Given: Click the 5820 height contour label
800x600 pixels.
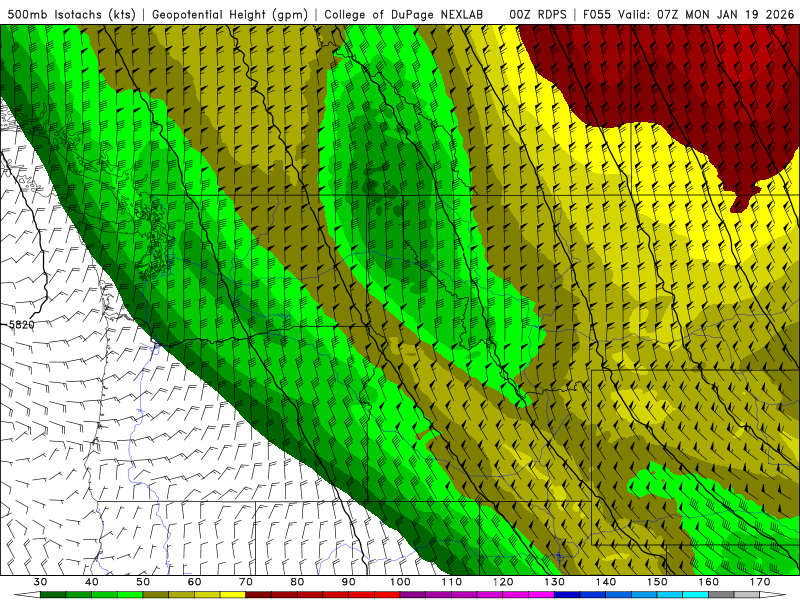Looking at the screenshot, I should click(x=21, y=324).
